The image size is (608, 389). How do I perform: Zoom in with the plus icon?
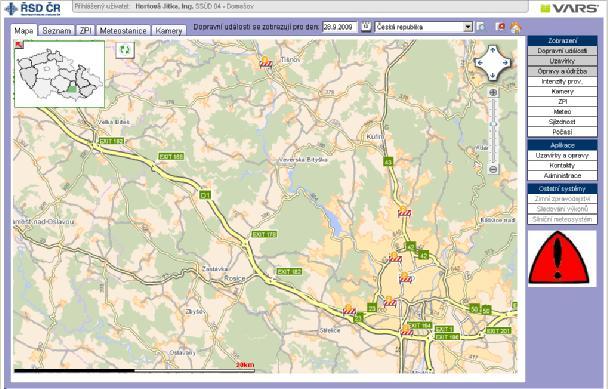493,92
